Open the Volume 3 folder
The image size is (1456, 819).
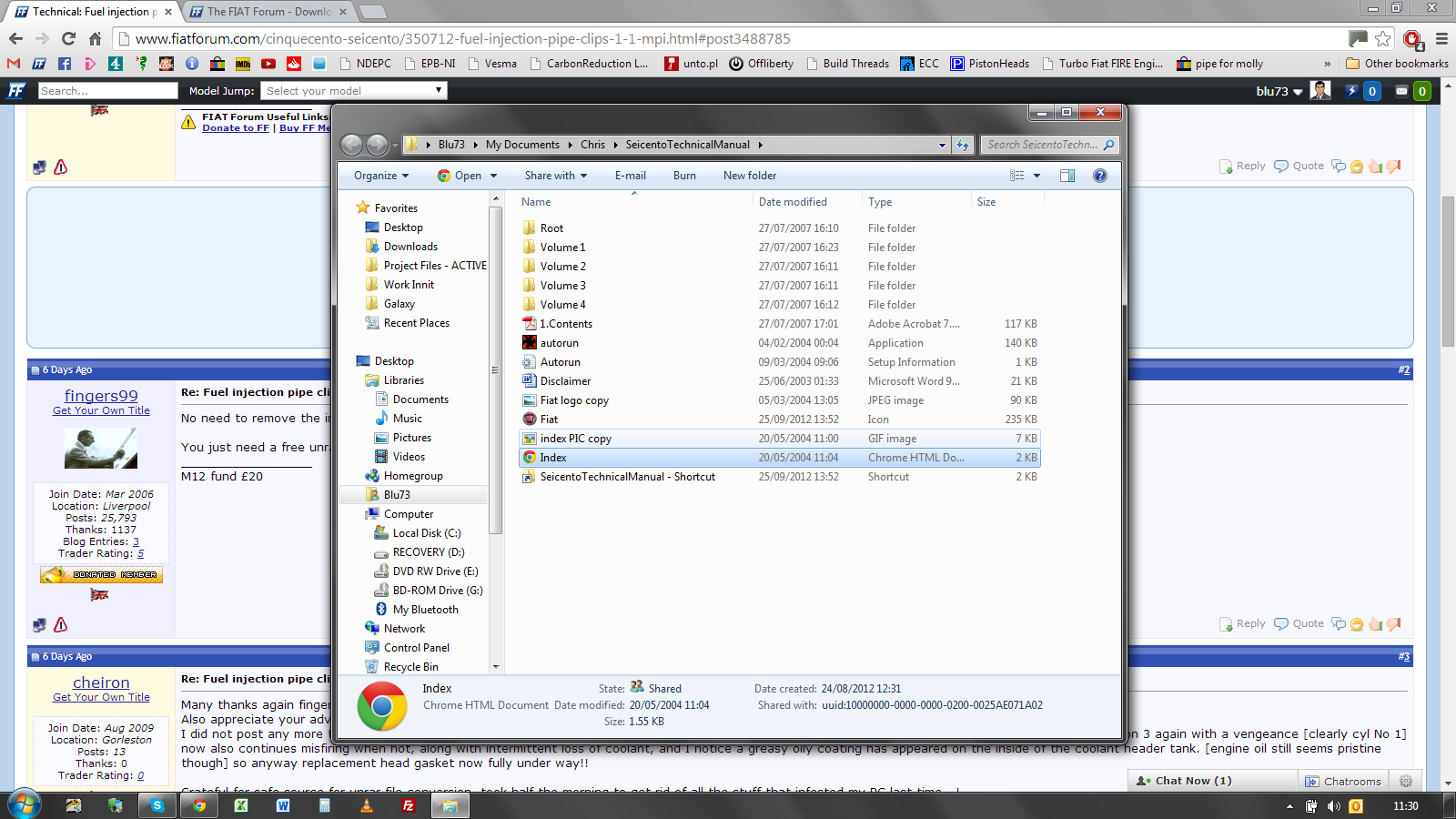tap(562, 286)
